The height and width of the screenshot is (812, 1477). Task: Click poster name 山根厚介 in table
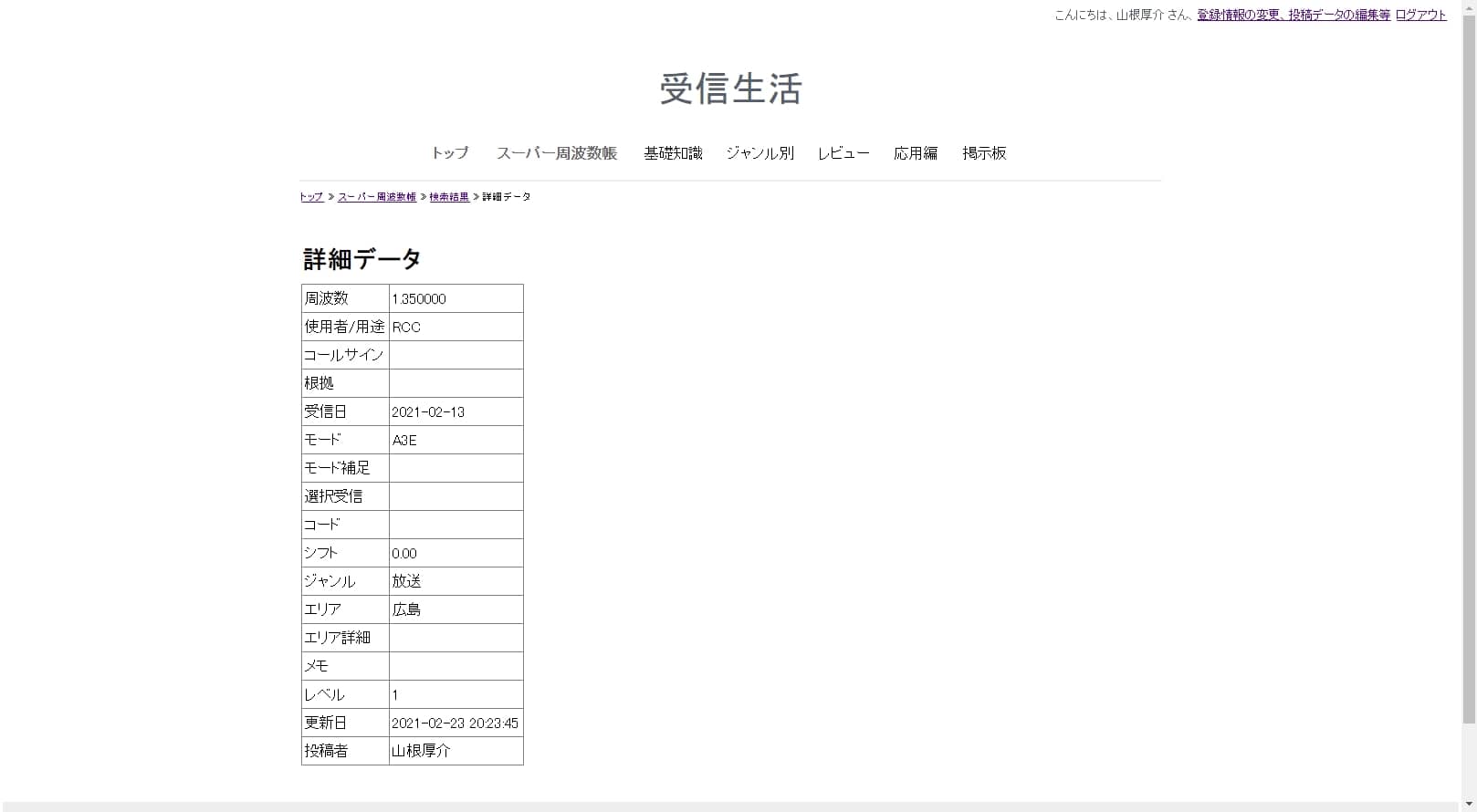click(x=421, y=751)
